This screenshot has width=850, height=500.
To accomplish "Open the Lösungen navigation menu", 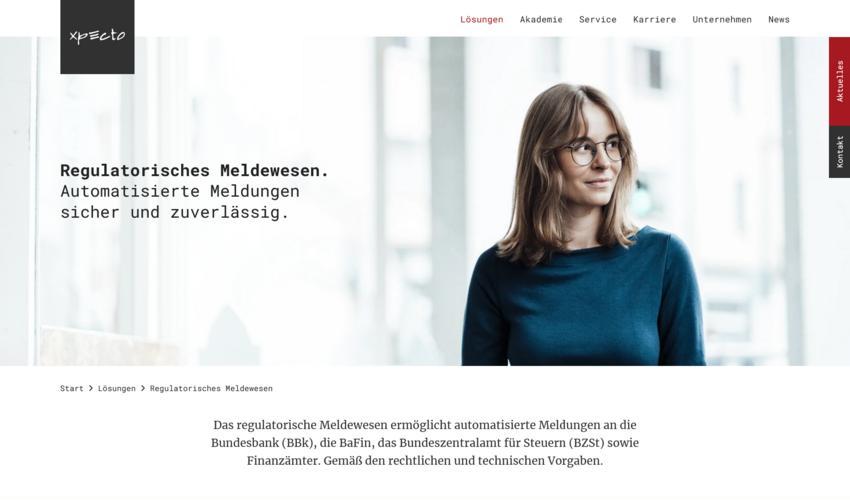I will [481, 20].
